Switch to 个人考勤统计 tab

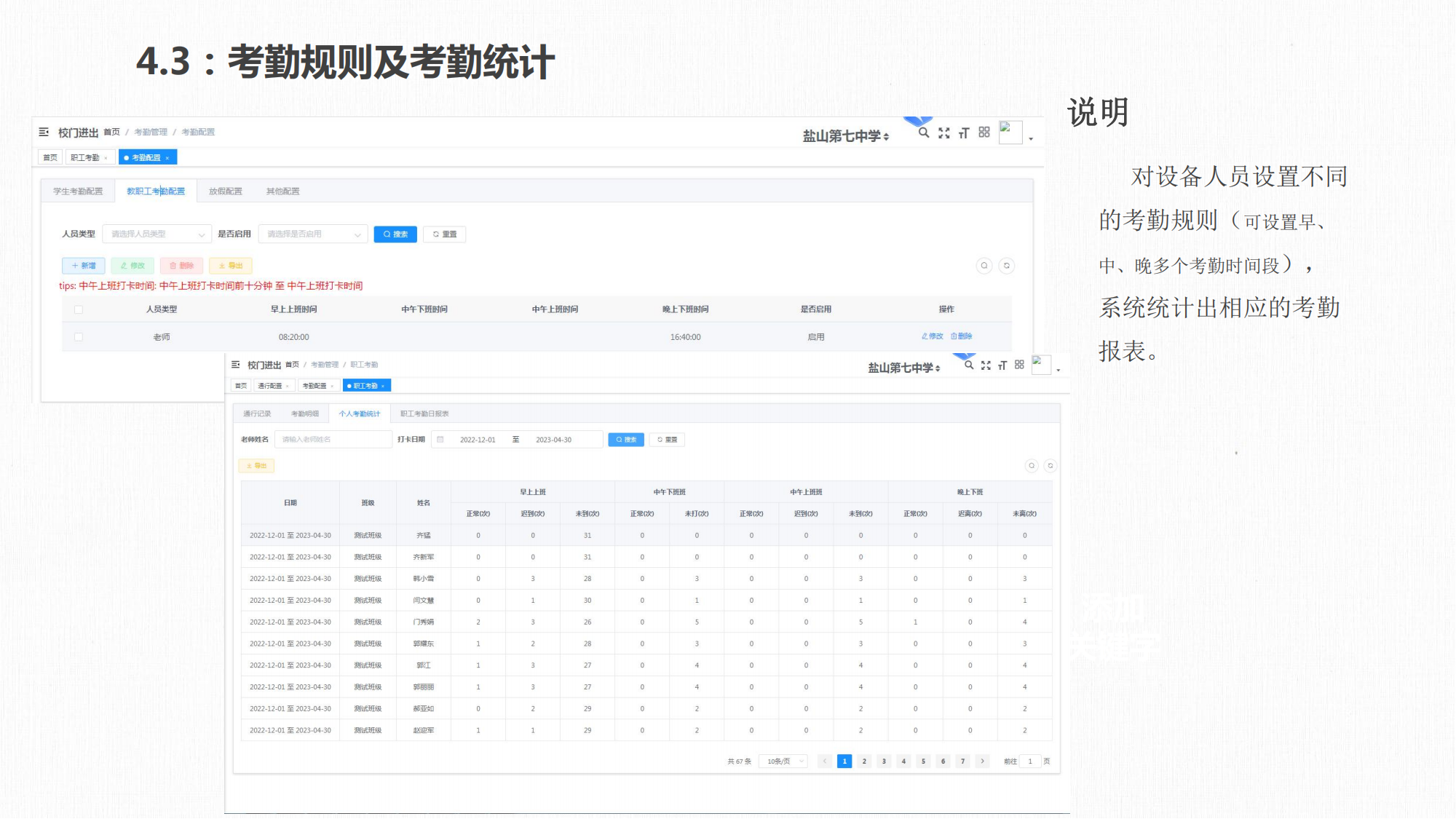tap(360, 414)
